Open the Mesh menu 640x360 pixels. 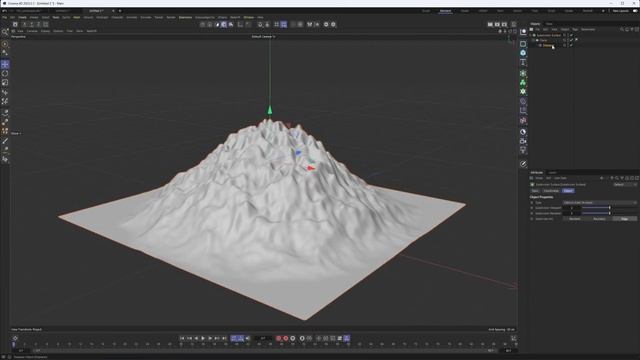[77, 18]
